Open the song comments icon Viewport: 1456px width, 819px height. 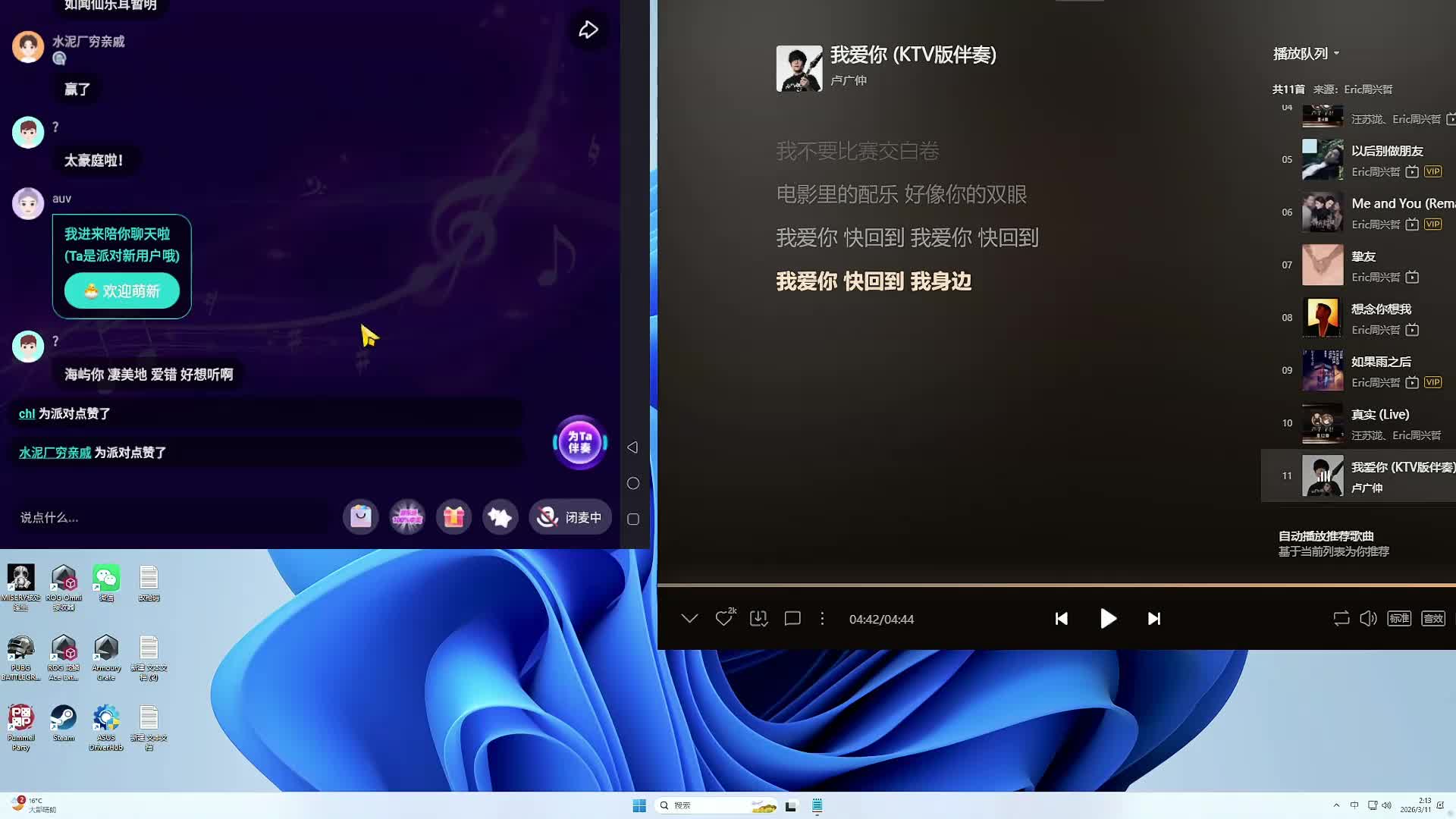pyautogui.click(x=792, y=619)
